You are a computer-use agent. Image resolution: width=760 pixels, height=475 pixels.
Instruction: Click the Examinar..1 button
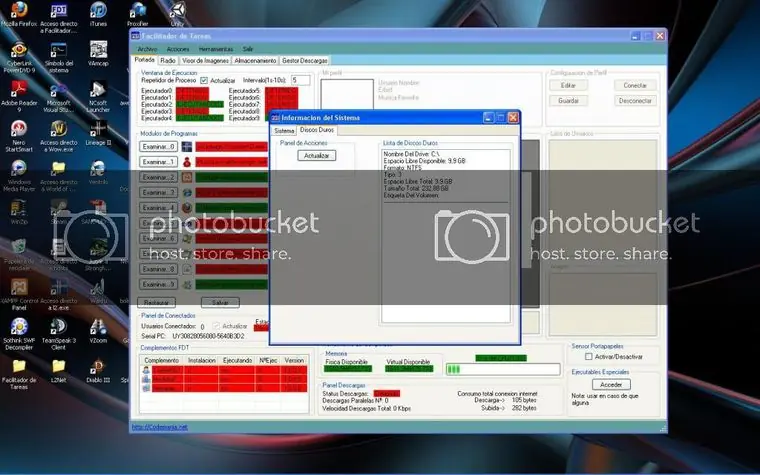click(x=158, y=162)
